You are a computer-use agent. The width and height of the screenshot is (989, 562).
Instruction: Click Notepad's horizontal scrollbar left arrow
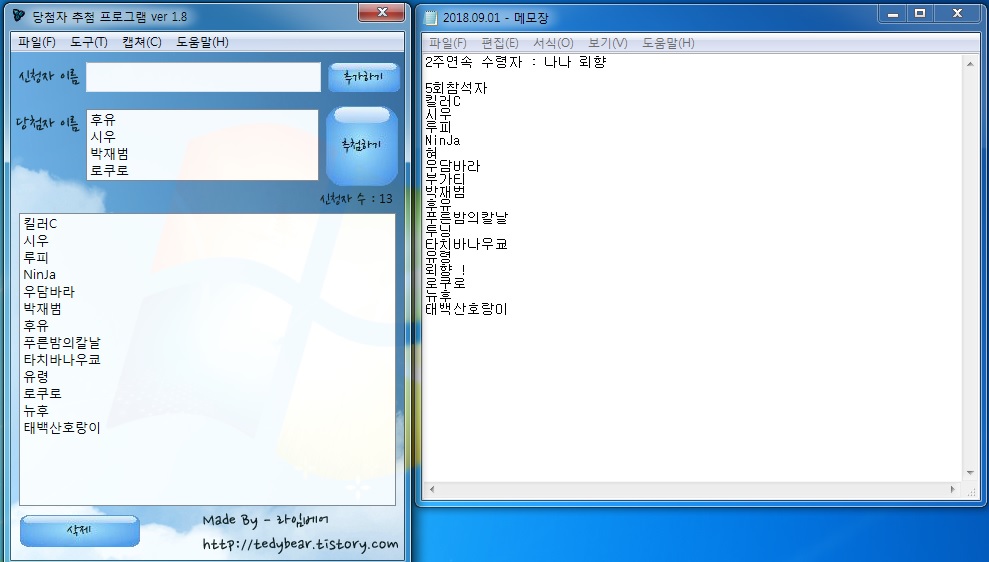pyautogui.click(x=431, y=489)
